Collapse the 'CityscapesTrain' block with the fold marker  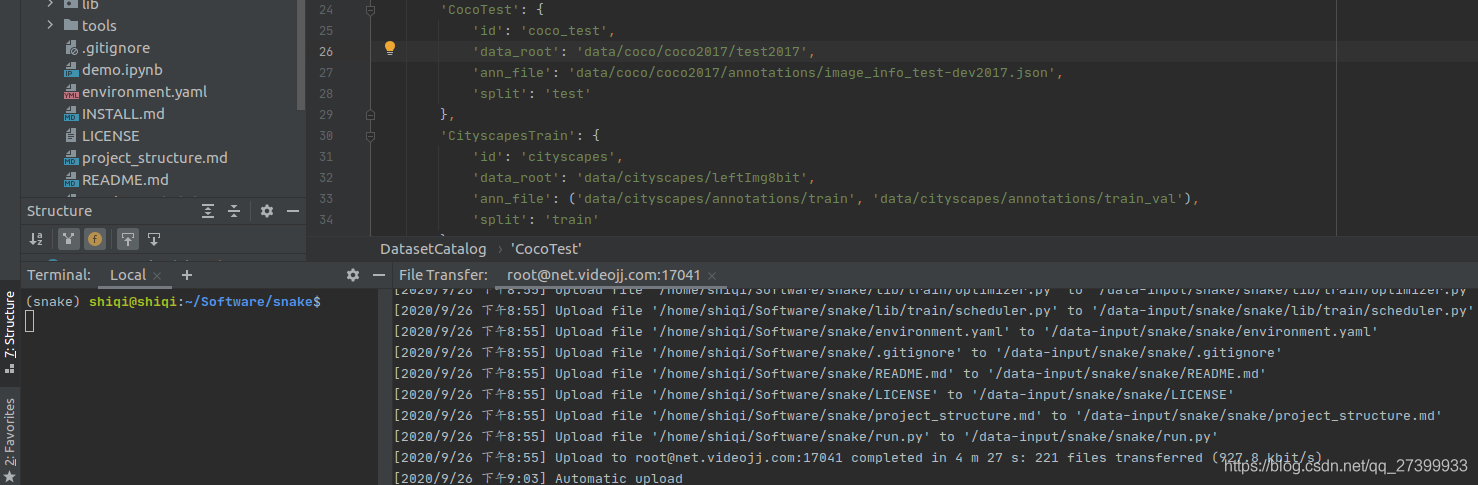pos(371,136)
